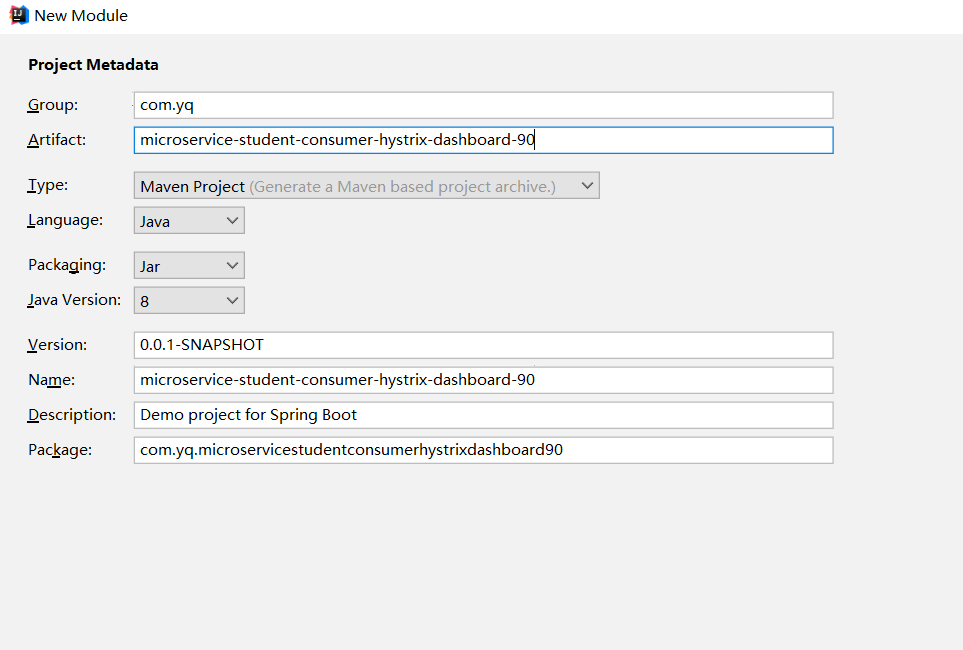Image resolution: width=963 pixels, height=650 pixels.
Task: Focus the Artifact text field
Action: pyautogui.click(x=483, y=140)
